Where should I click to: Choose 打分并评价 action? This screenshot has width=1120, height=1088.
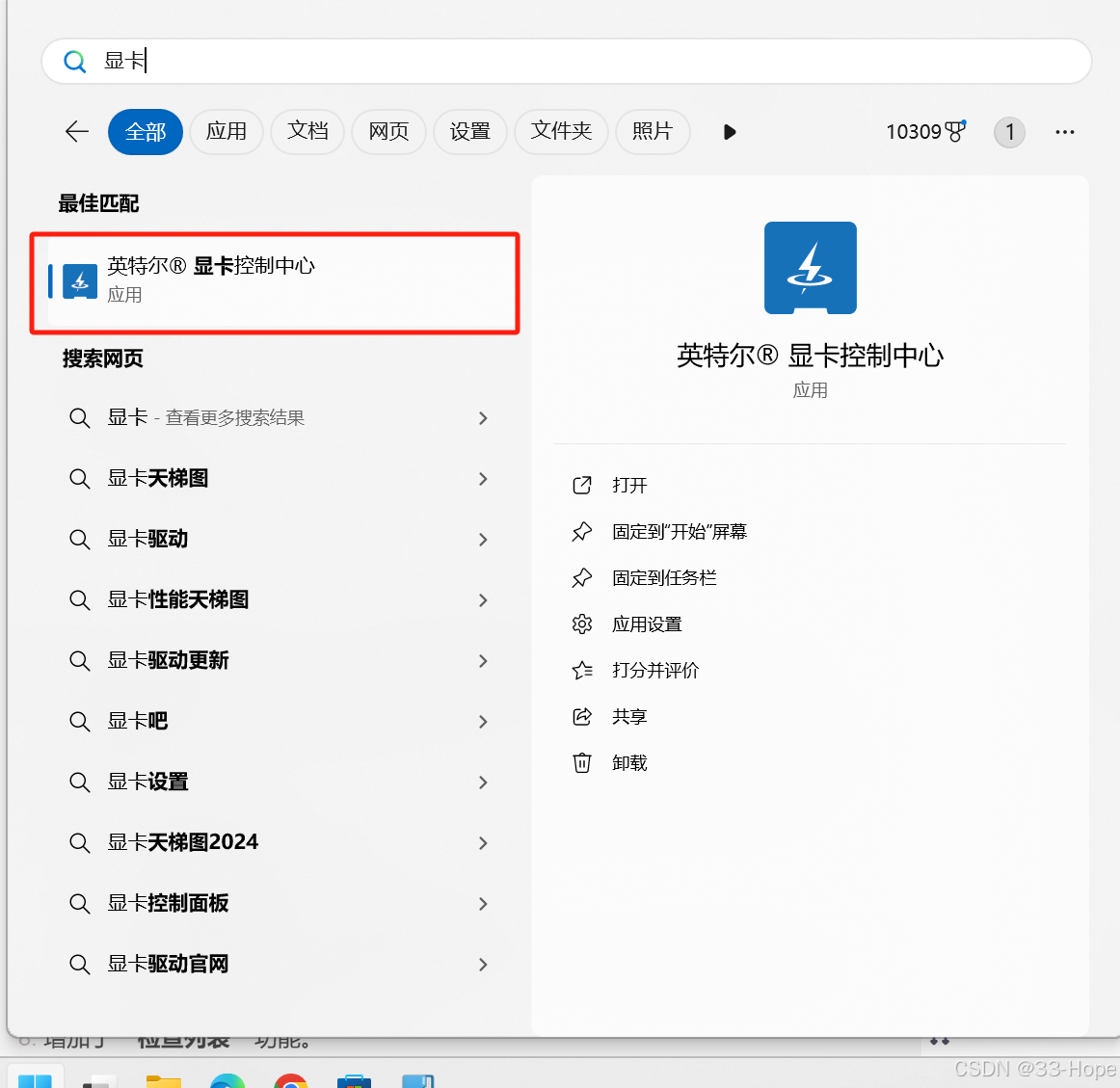[x=655, y=670]
